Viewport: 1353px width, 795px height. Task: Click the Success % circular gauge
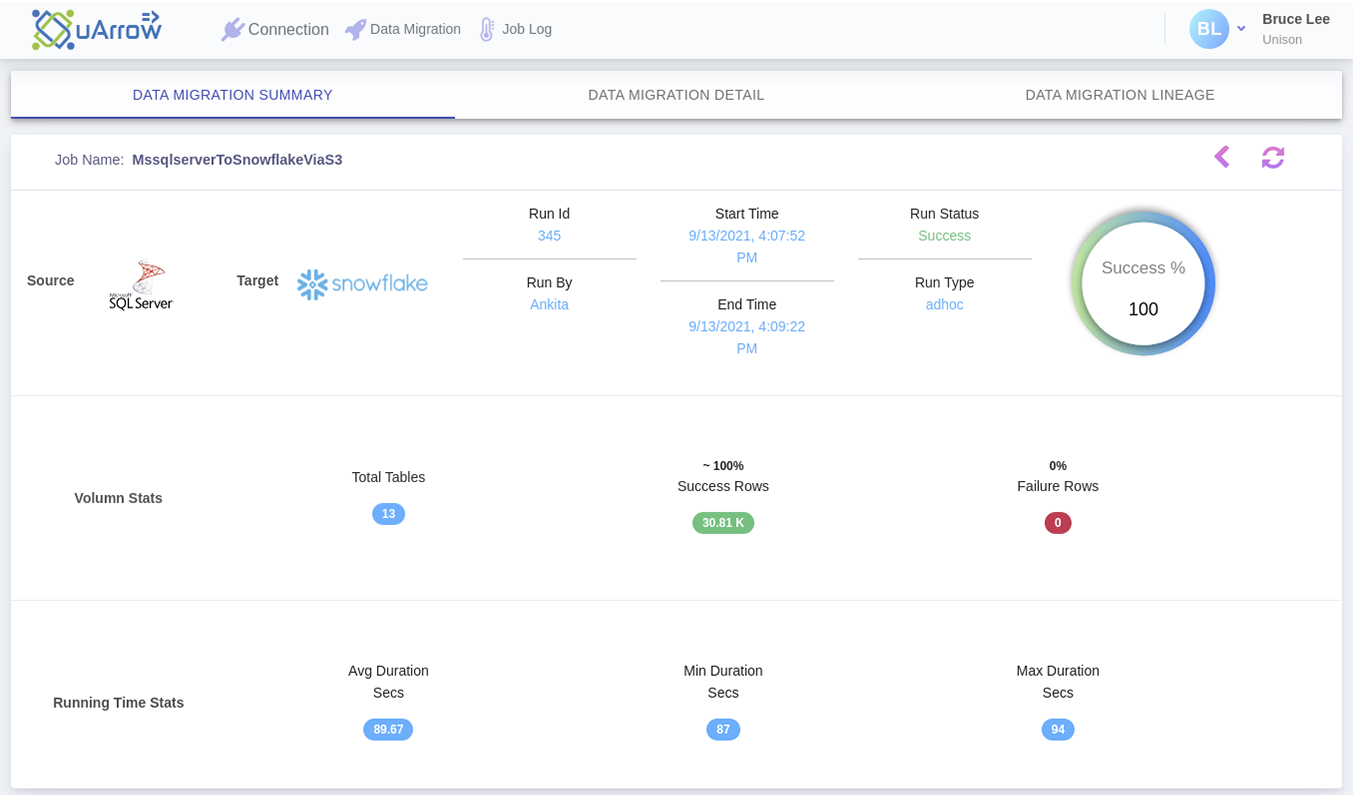coord(1142,281)
